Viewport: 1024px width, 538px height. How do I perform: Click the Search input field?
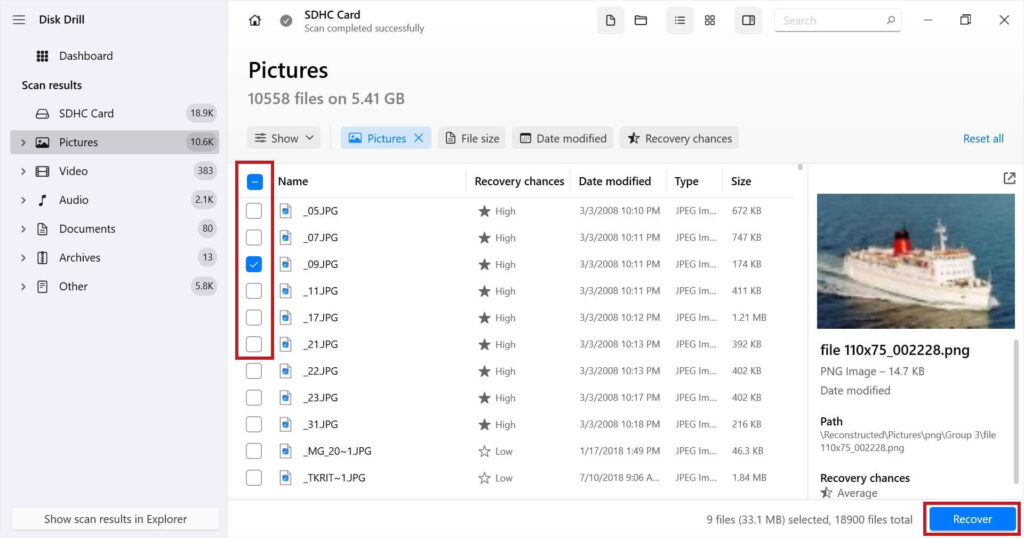[x=830, y=20]
